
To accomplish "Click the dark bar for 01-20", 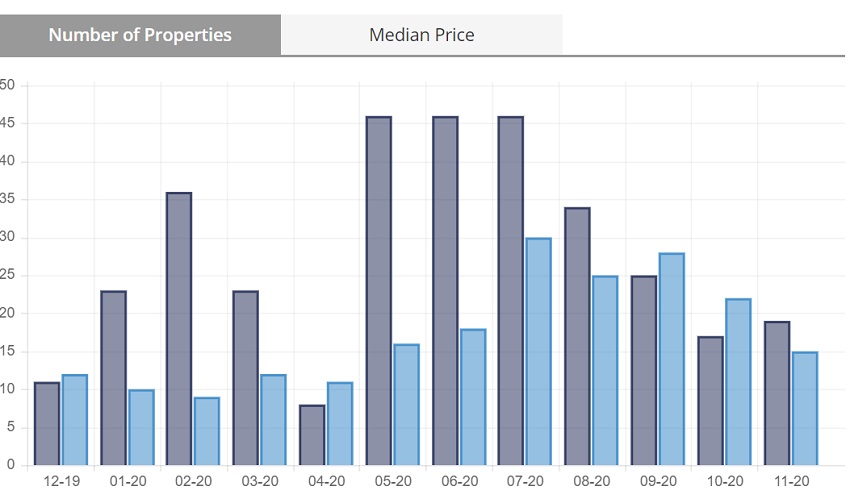I will tap(113, 378).
